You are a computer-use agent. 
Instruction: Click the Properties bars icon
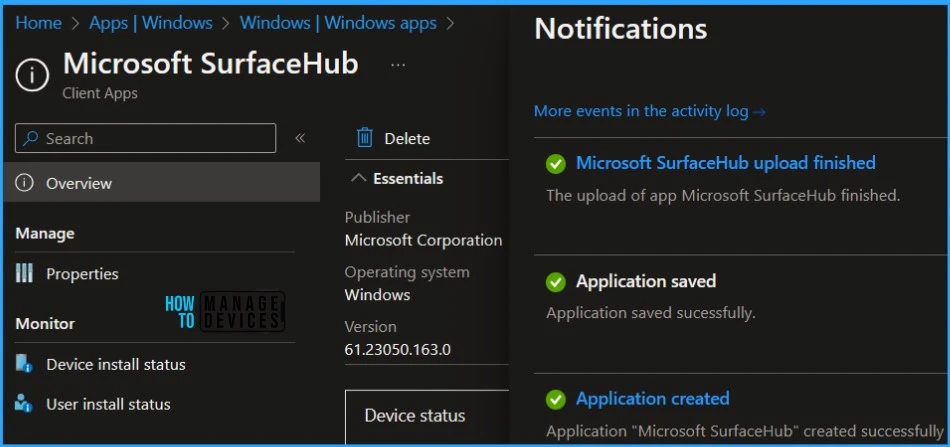[x=24, y=274]
